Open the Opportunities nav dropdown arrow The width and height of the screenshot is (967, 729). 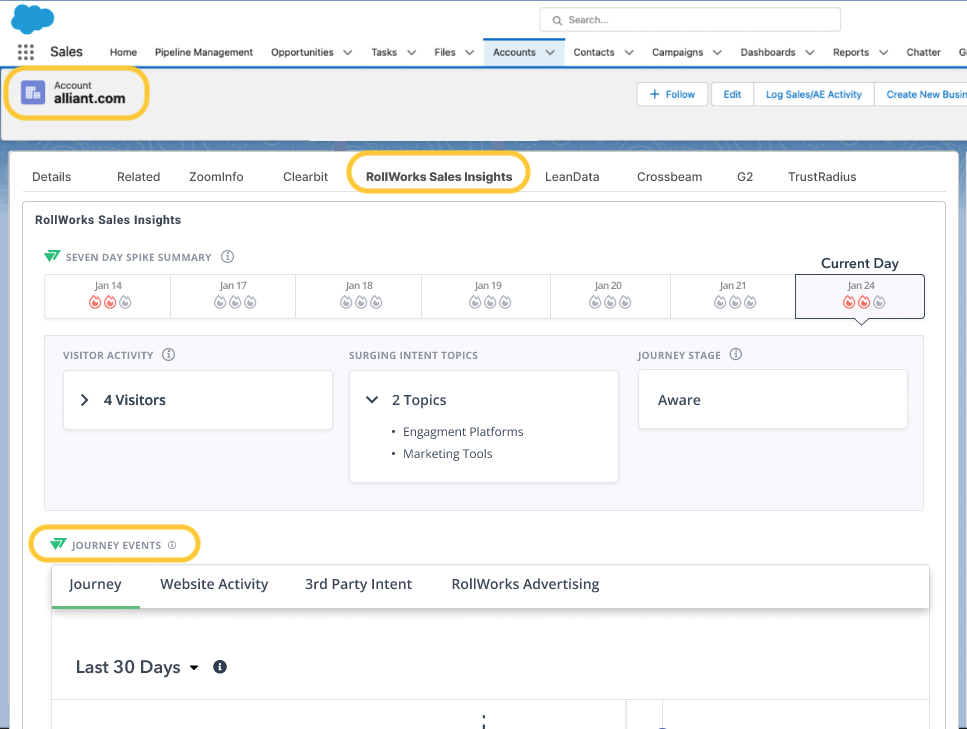[348, 52]
